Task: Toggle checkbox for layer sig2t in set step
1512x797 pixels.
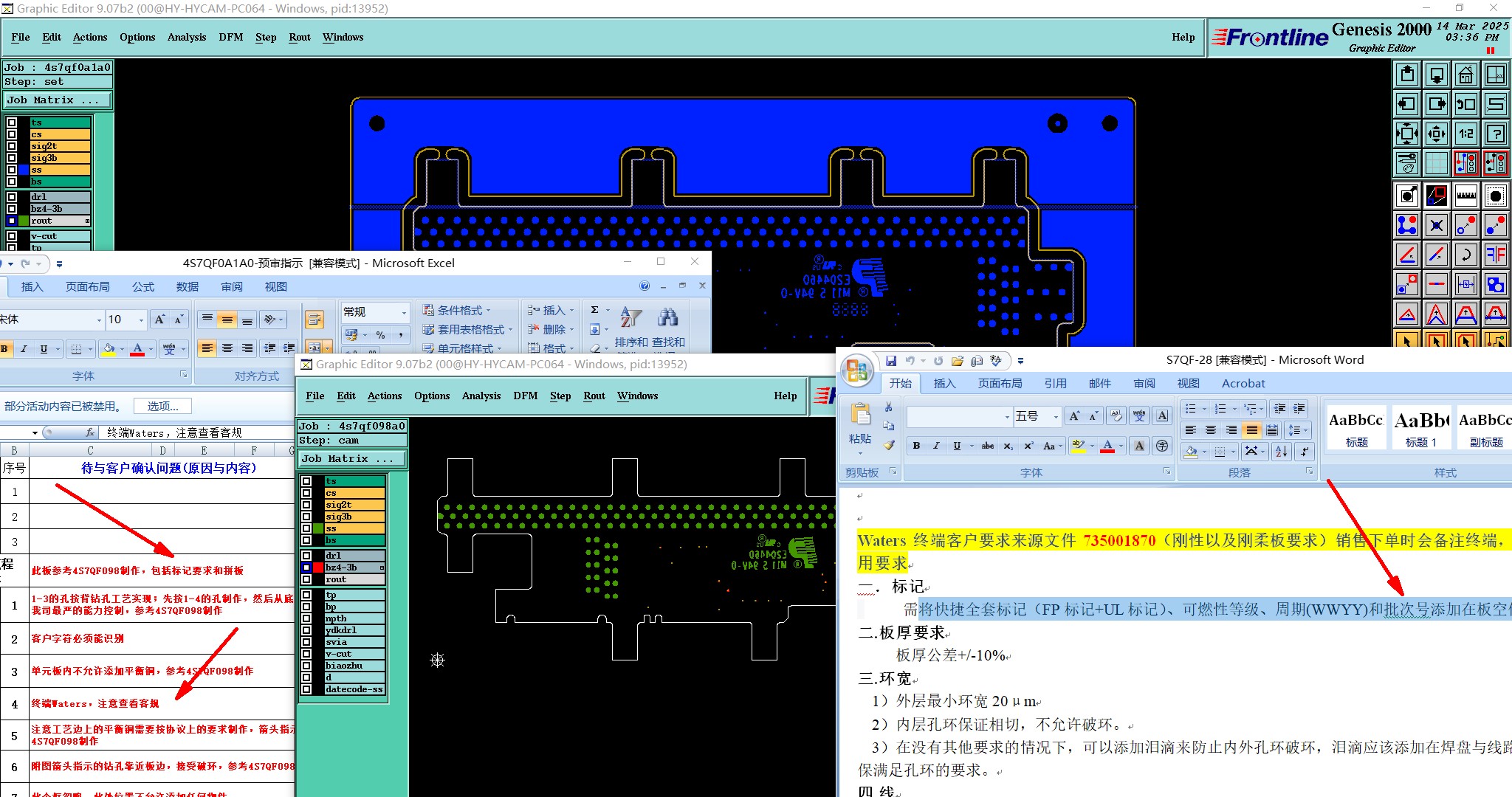Action: [x=12, y=146]
